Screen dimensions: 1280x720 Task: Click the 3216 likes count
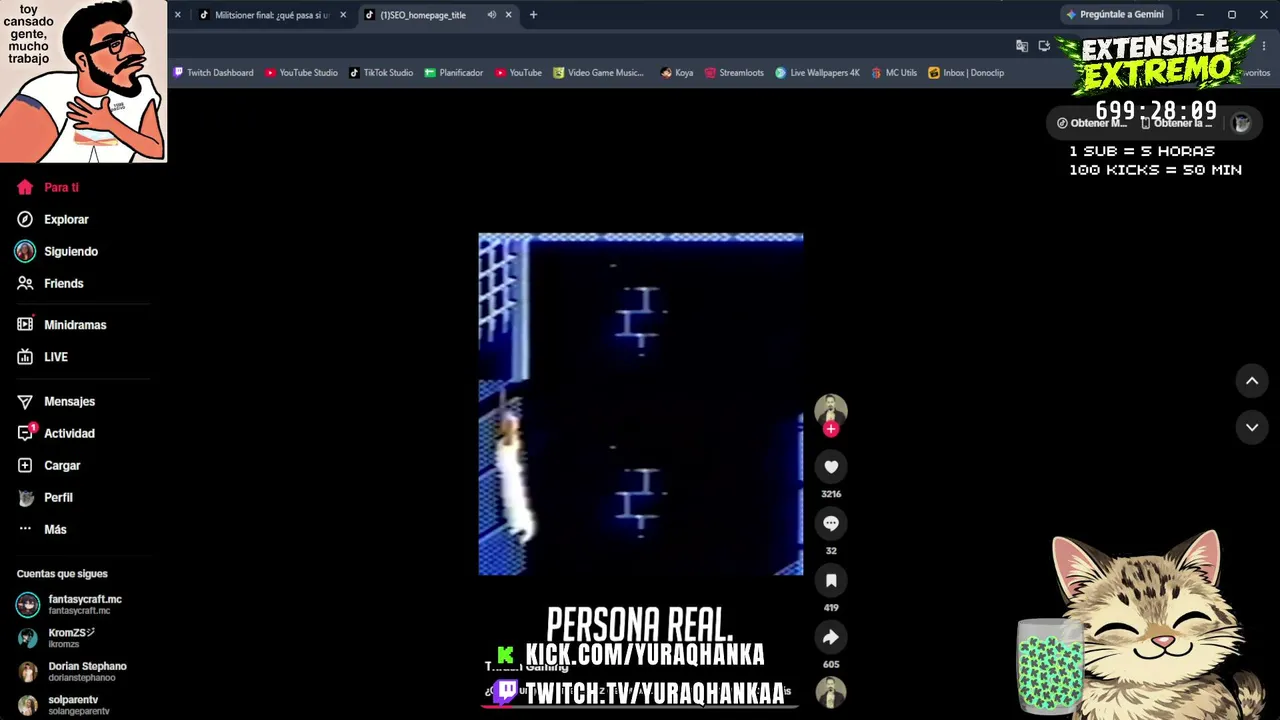click(831, 494)
